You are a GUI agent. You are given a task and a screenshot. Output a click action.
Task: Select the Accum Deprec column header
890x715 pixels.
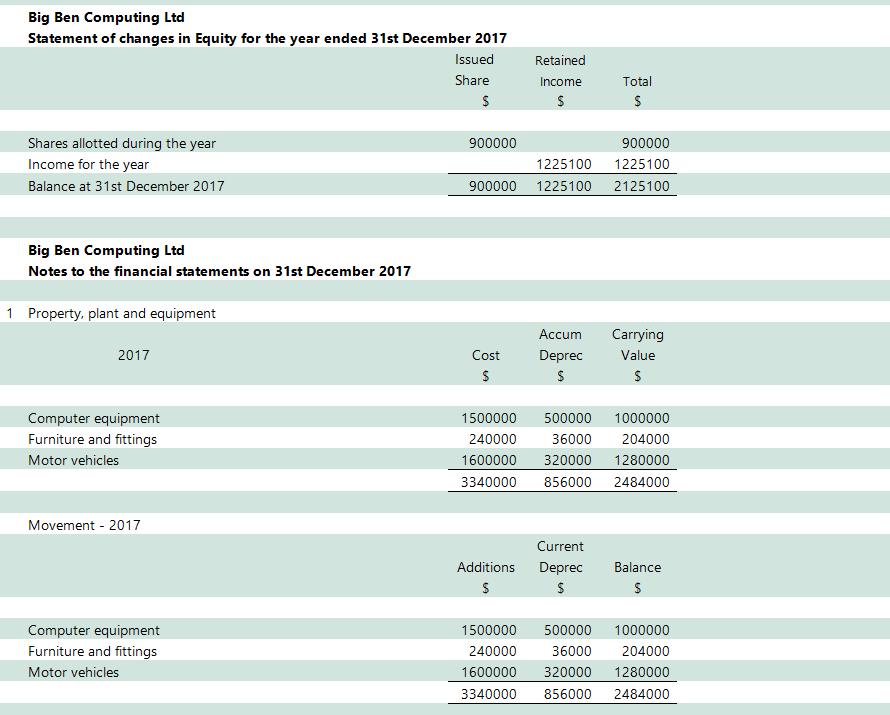[x=560, y=345]
